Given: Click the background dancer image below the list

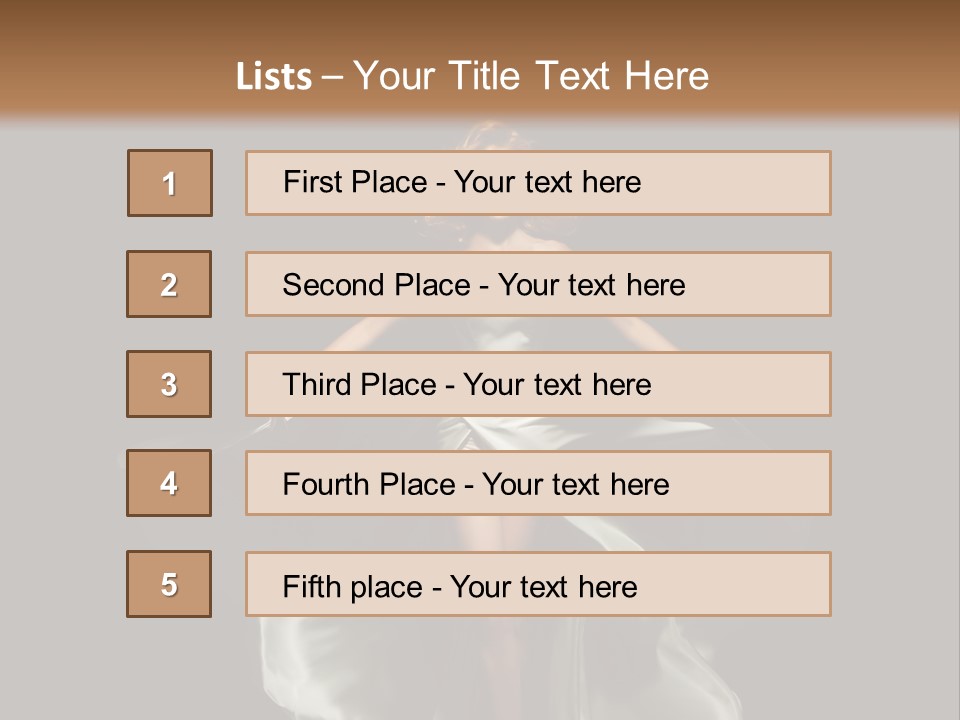Looking at the screenshot, I should tap(480, 670).
